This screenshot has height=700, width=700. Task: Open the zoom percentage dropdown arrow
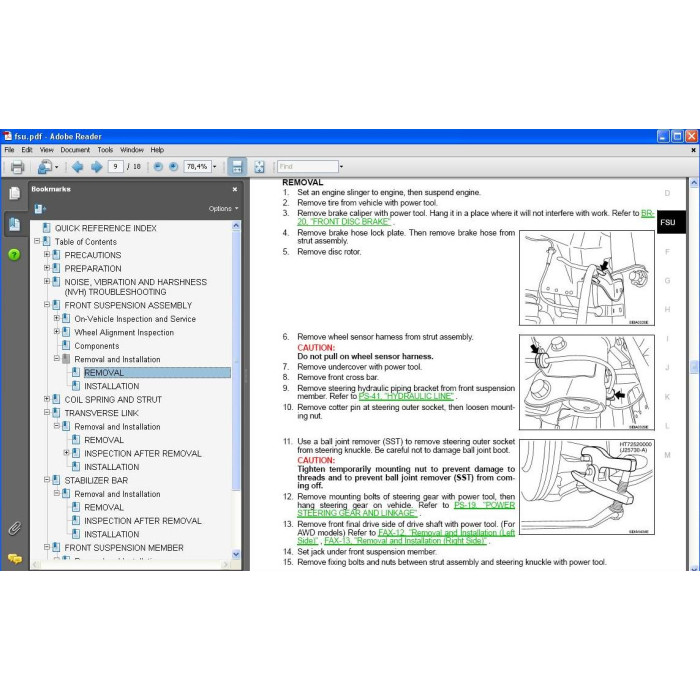click(x=215, y=167)
